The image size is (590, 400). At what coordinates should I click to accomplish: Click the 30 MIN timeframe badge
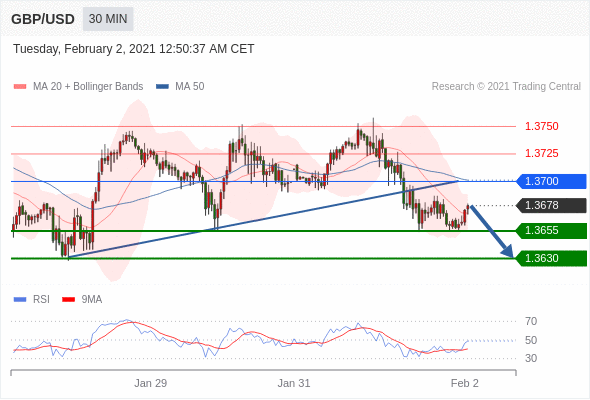coord(108,19)
